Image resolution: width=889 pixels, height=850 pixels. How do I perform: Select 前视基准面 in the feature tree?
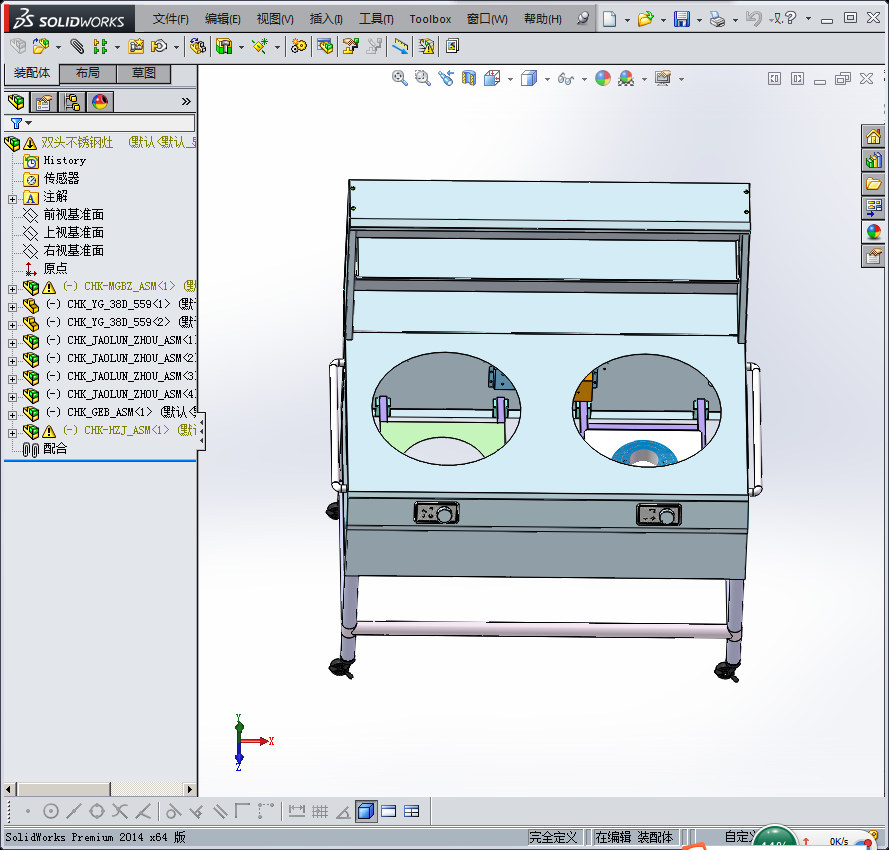tap(73, 215)
